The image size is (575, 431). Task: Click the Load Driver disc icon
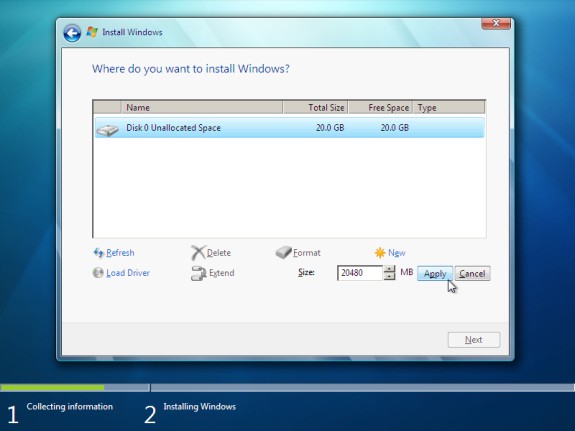coord(98,273)
